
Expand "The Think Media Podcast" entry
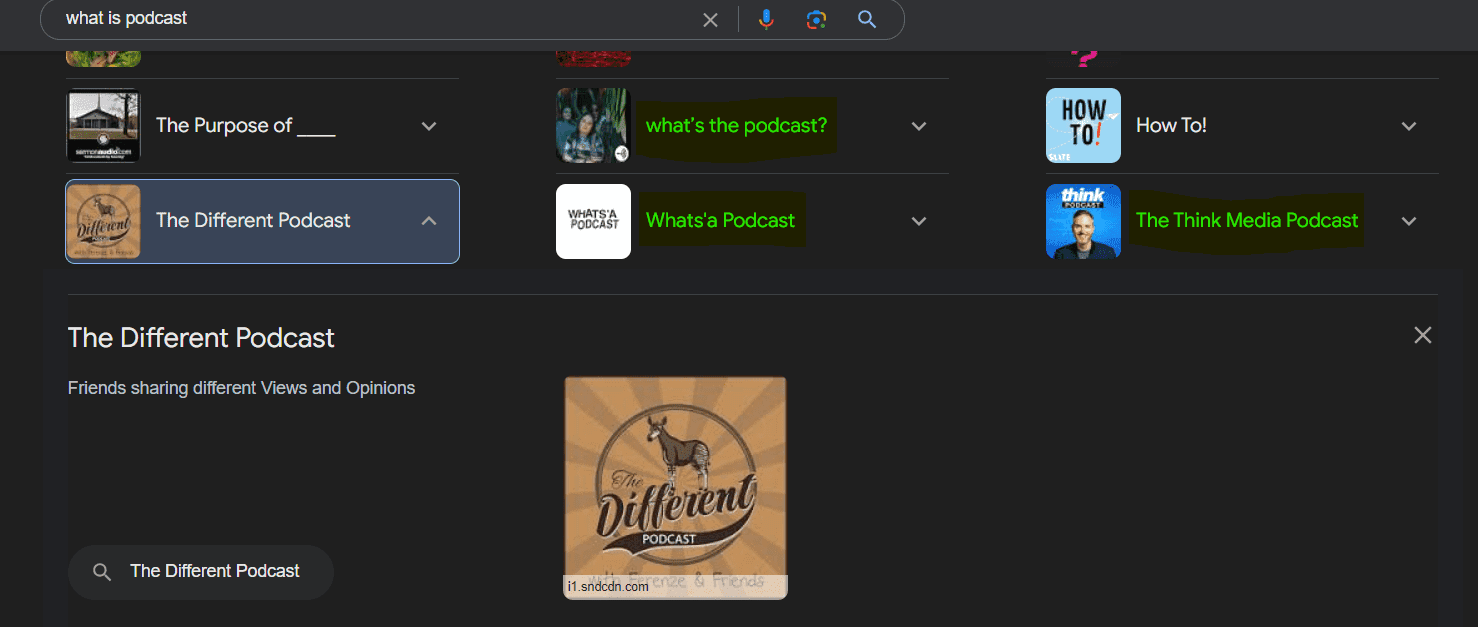pos(1409,221)
